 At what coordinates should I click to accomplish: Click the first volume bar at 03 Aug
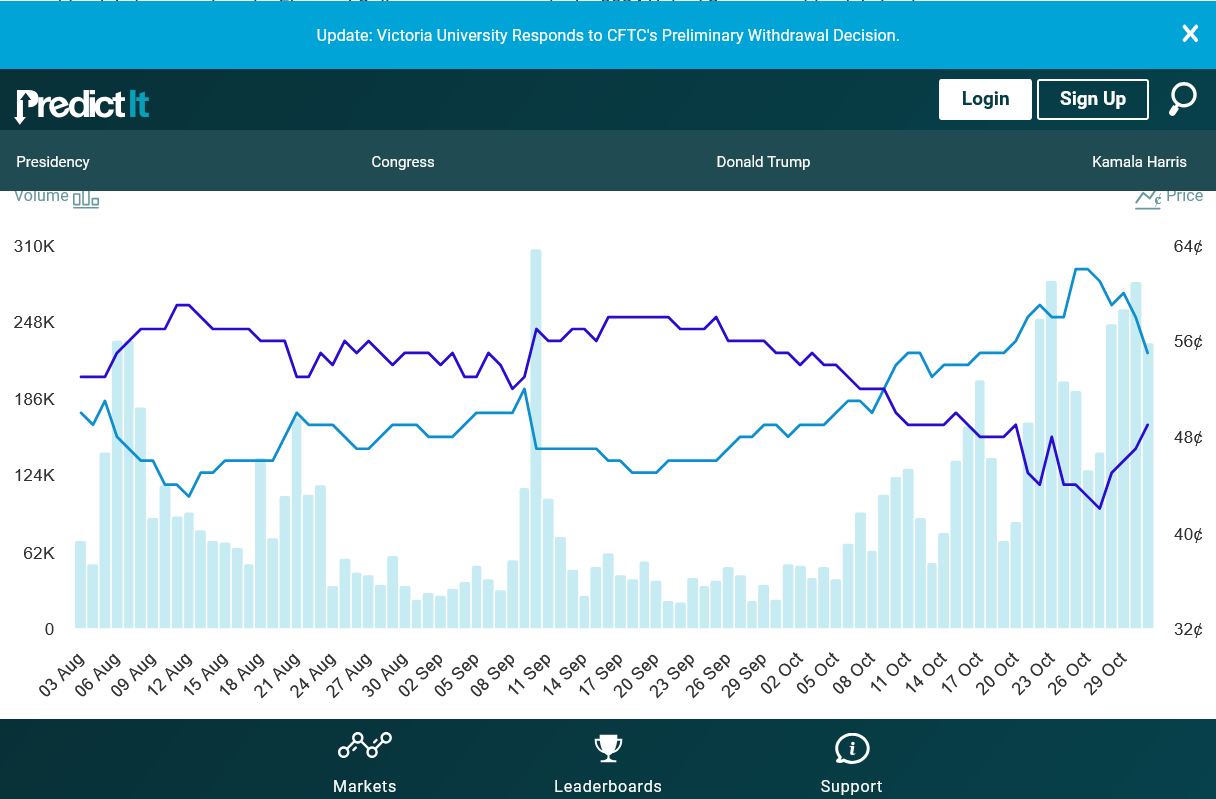[x=81, y=584]
